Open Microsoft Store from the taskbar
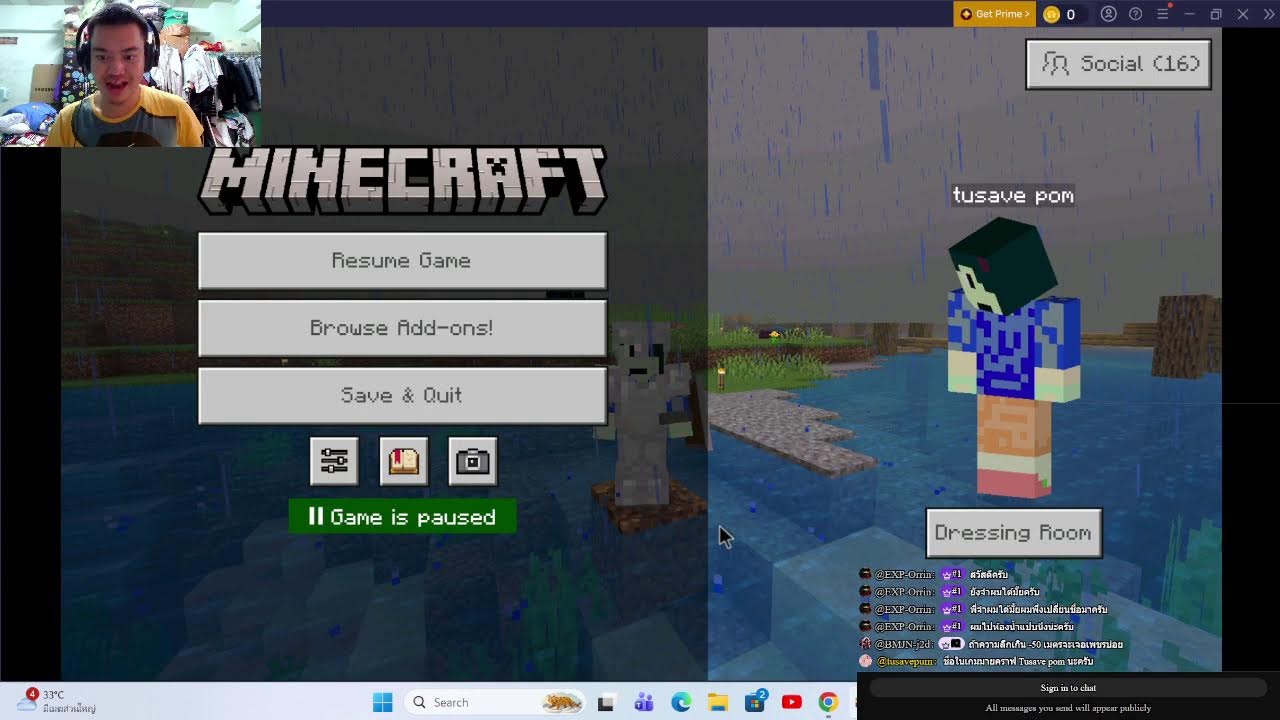1280x720 pixels. [x=755, y=702]
